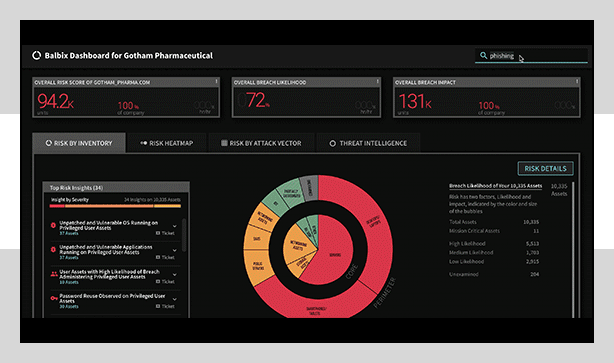The width and height of the screenshot is (614, 363).
Task: Click the User Assets people icon
Action: point(54,274)
